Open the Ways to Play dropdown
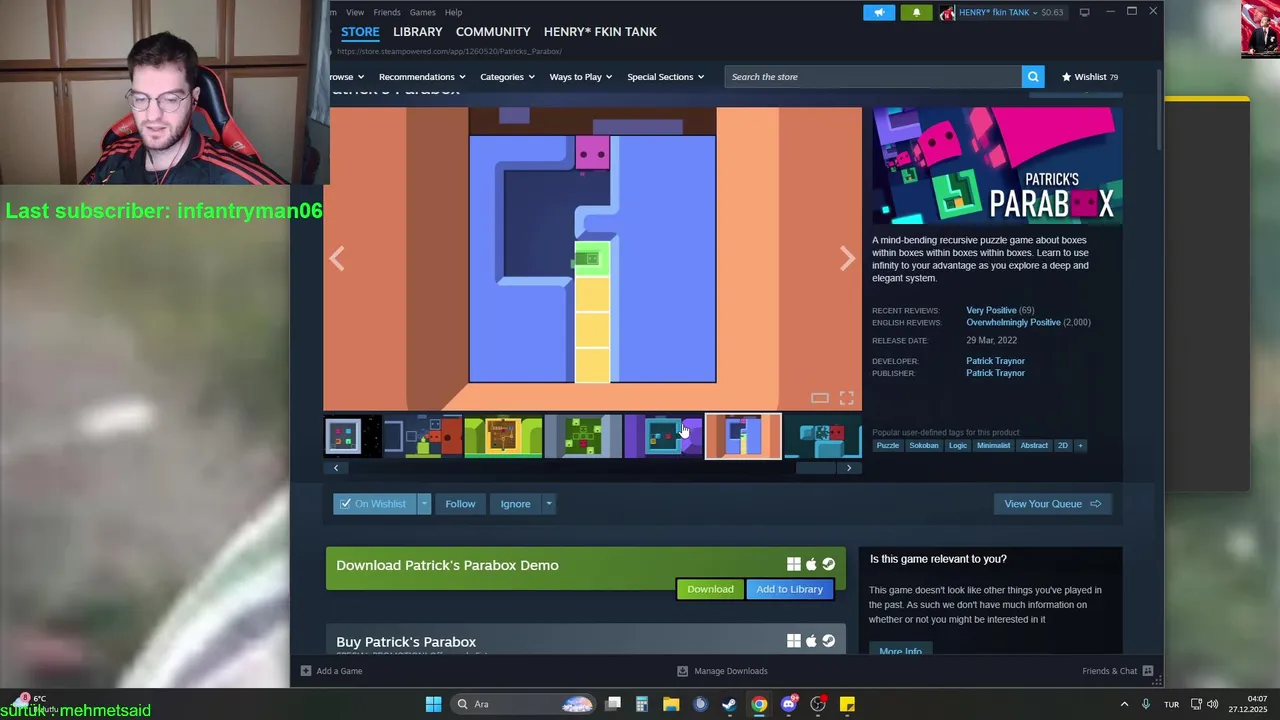 tap(581, 77)
